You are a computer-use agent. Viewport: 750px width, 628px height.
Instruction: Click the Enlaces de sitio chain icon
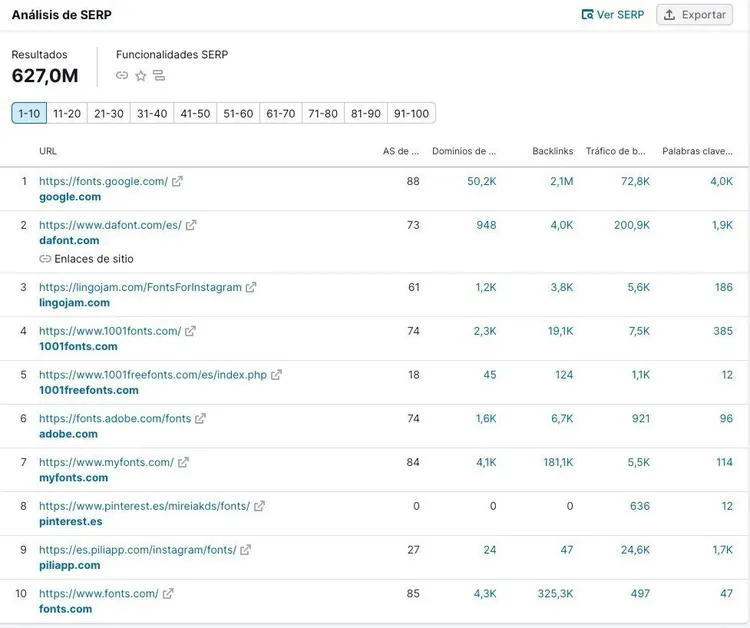click(x=45, y=259)
